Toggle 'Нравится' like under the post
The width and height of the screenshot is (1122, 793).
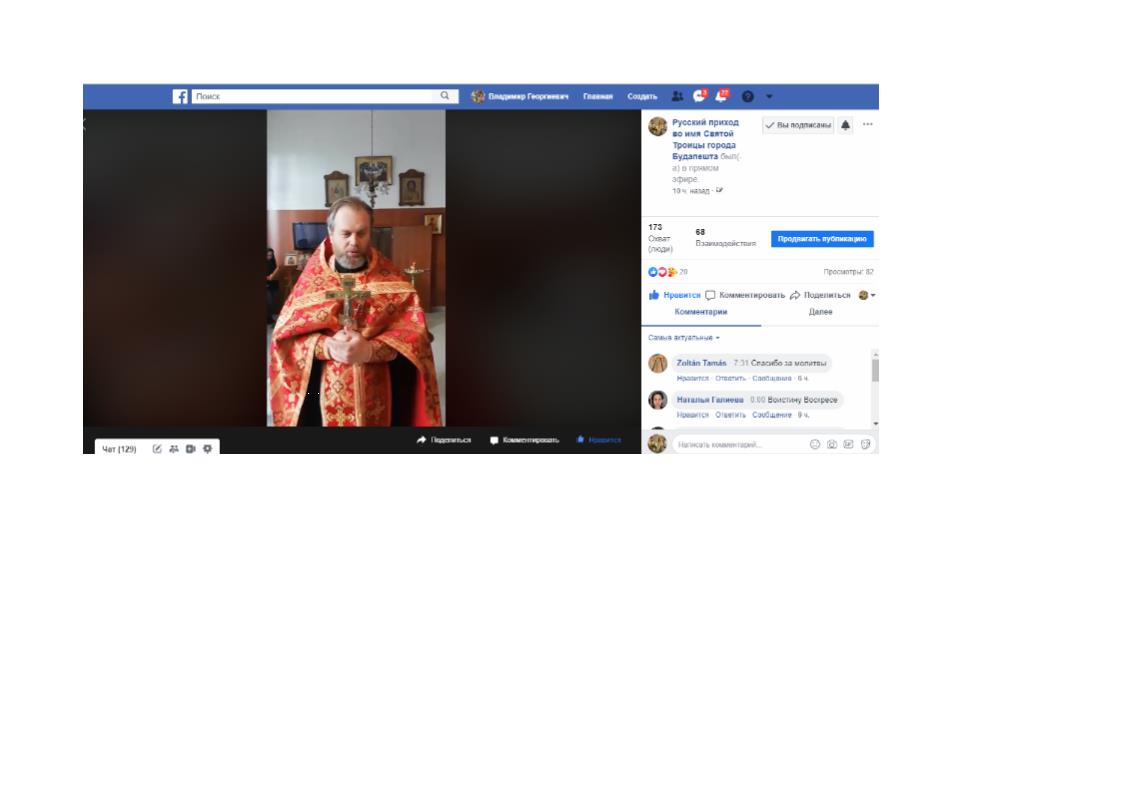(x=675, y=295)
